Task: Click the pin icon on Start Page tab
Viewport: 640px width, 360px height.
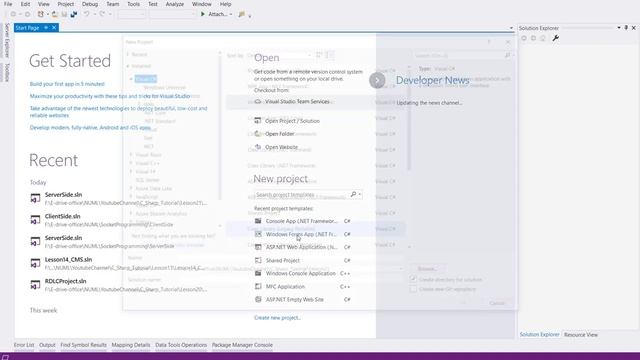Action: coord(46,28)
